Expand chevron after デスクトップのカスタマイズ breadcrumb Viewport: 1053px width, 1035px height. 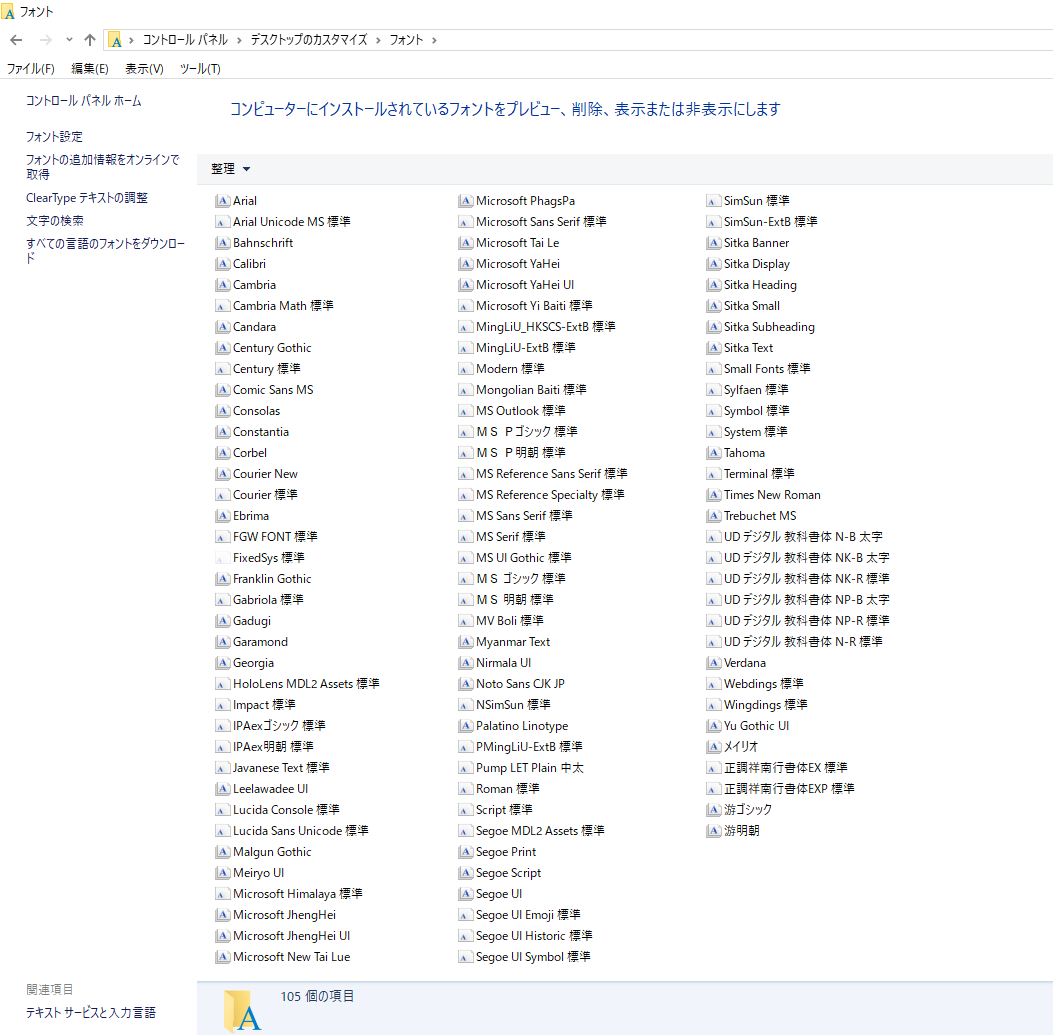(378, 40)
